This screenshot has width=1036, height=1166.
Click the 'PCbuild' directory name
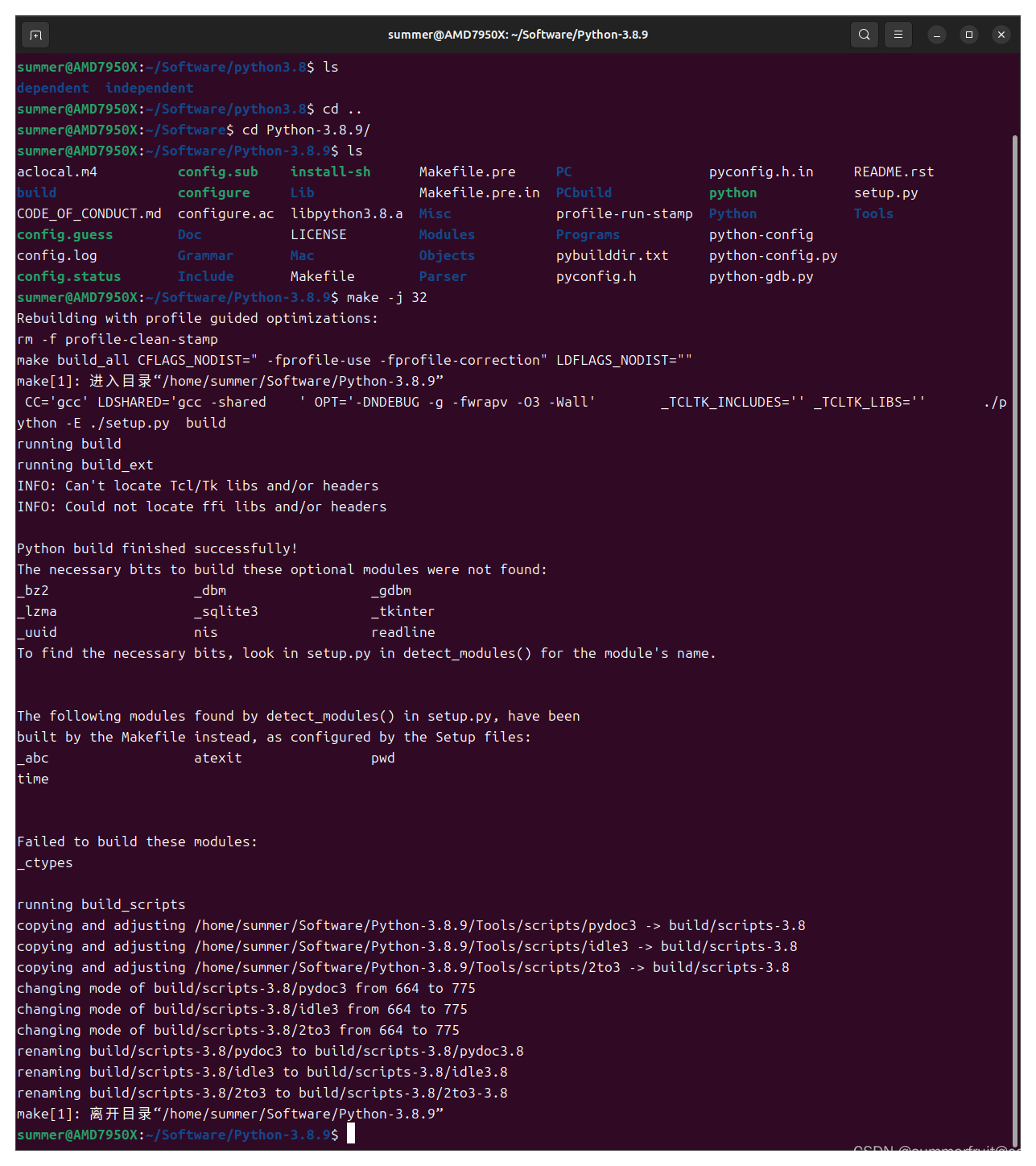point(584,192)
